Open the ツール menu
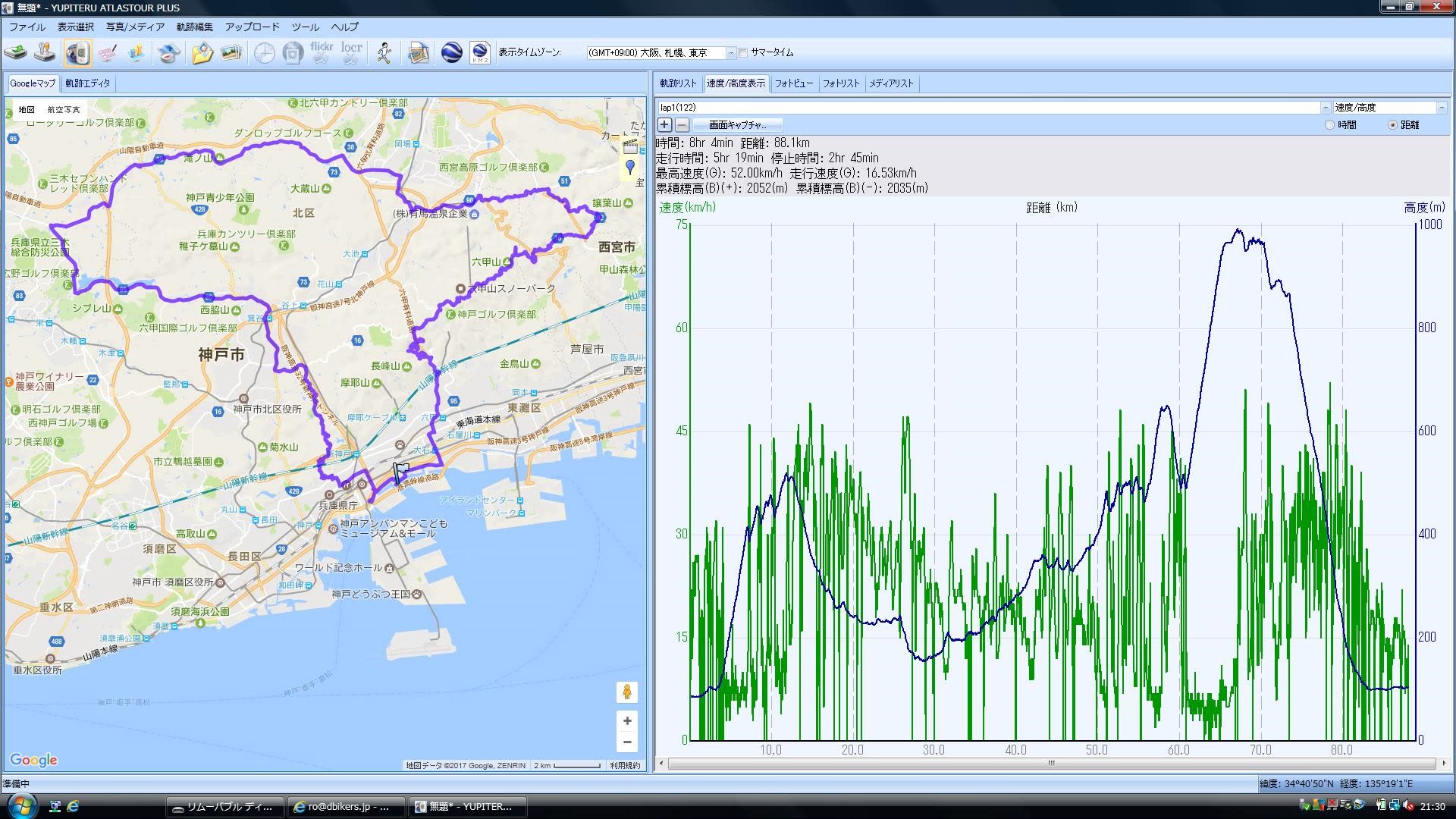The width and height of the screenshot is (1456, 819). click(305, 27)
